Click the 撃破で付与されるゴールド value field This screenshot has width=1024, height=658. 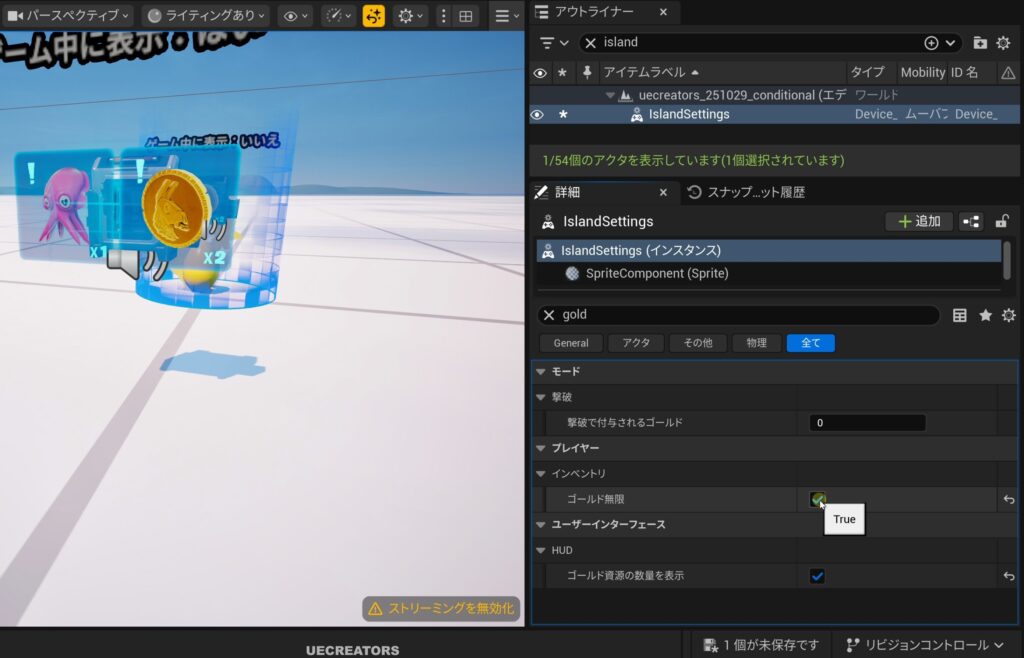tap(866, 423)
